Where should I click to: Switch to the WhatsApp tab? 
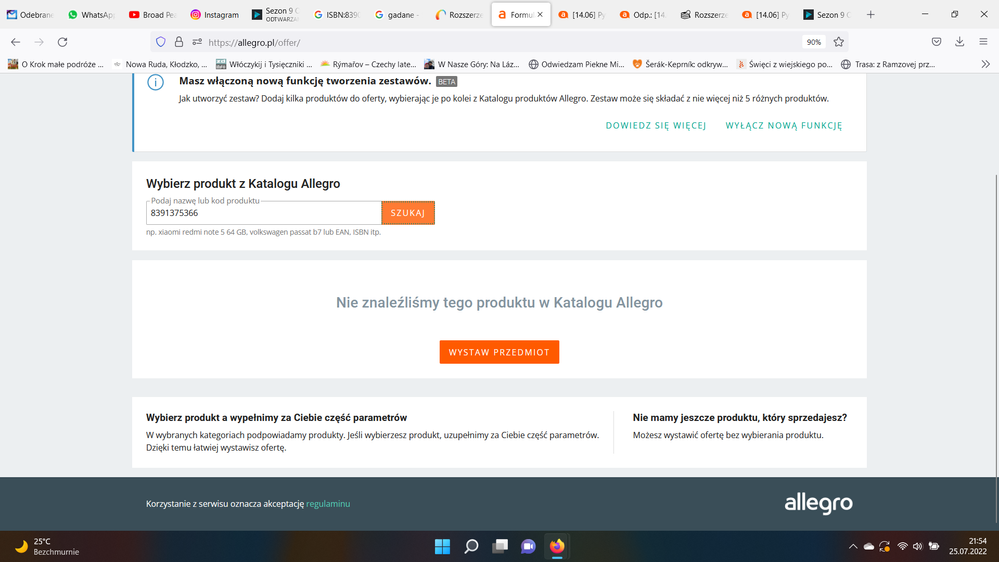(90, 14)
